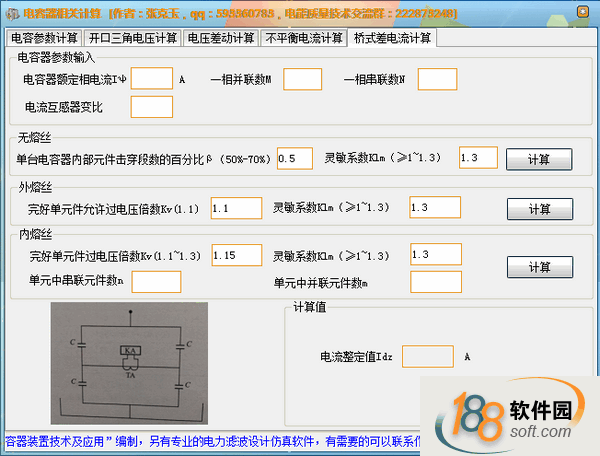This screenshot has height=456, width=600.
Task: Click the 电容器额定相电流 input field
Action: tap(152, 78)
